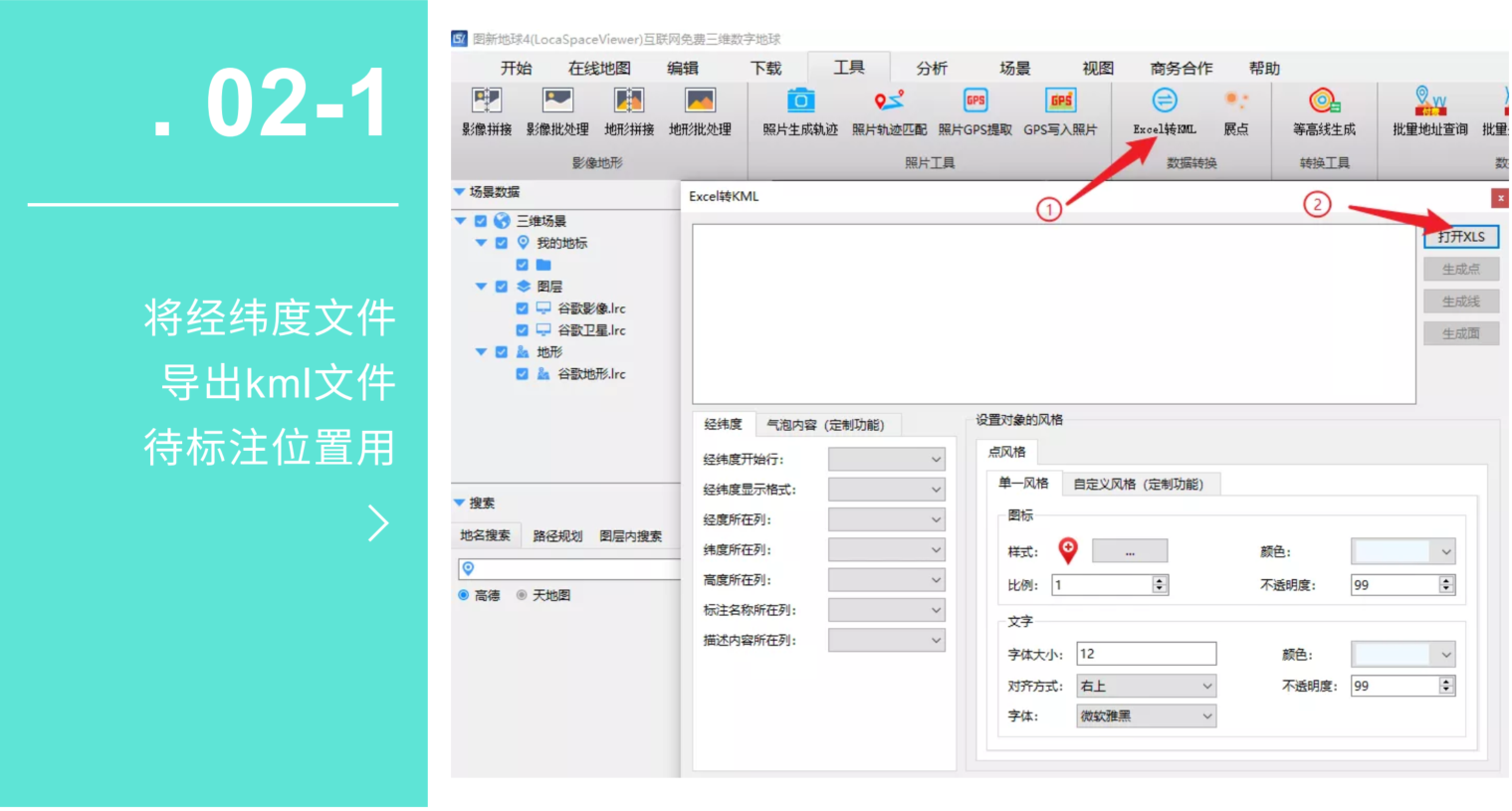This screenshot has height=811, width=1512.
Task: Click the layers icon beside 图层
Action: (524, 287)
